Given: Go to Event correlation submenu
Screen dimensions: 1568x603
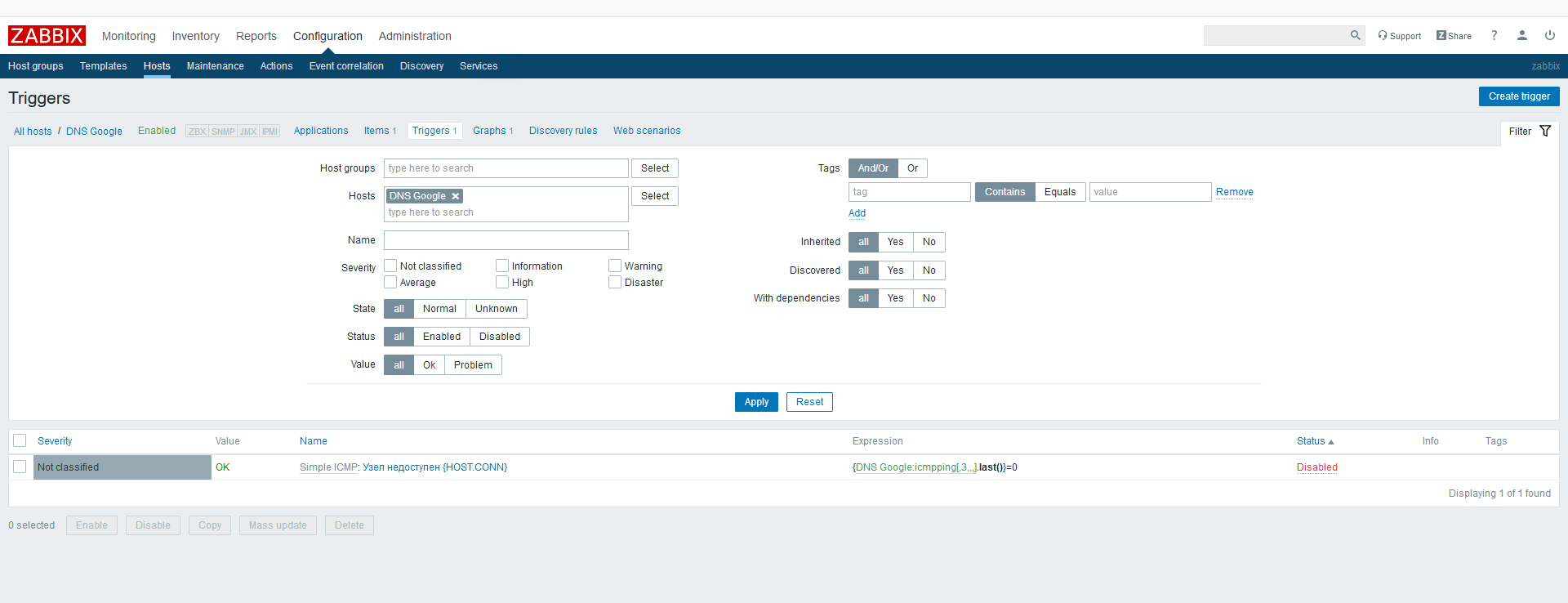Looking at the screenshot, I should click(346, 66).
